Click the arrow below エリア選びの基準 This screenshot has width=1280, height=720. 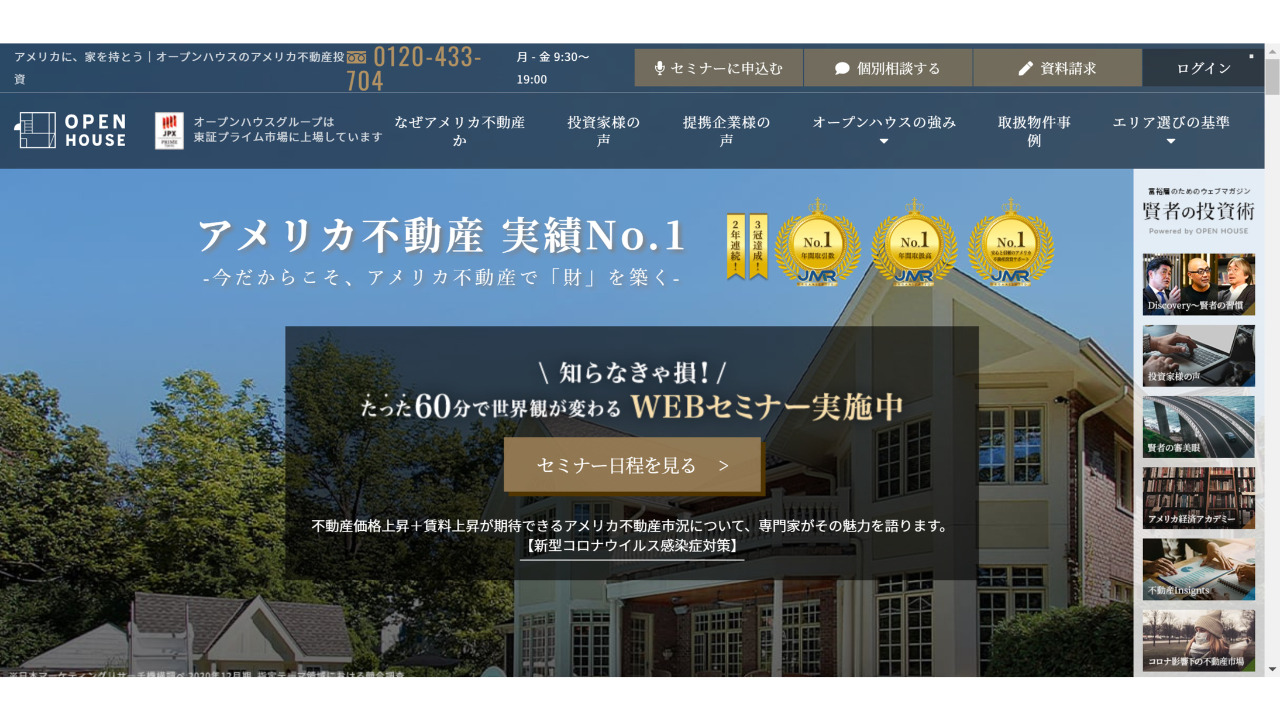tap(1171, 142)
